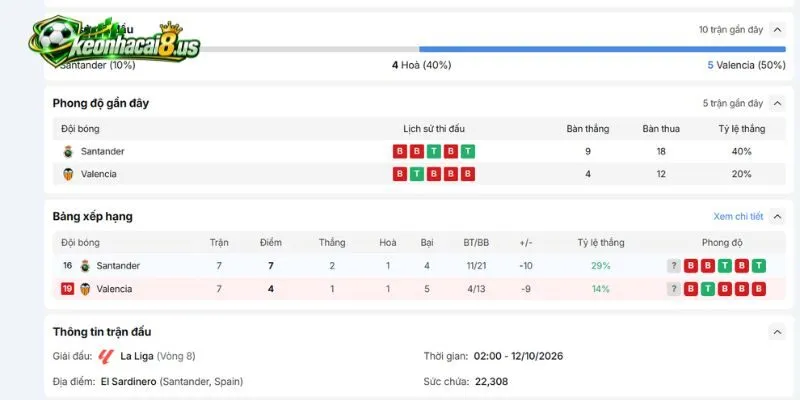Click the blue Valencia win percentage bar
This screenshot has width=800, height=400.
(x=603, y=49)
